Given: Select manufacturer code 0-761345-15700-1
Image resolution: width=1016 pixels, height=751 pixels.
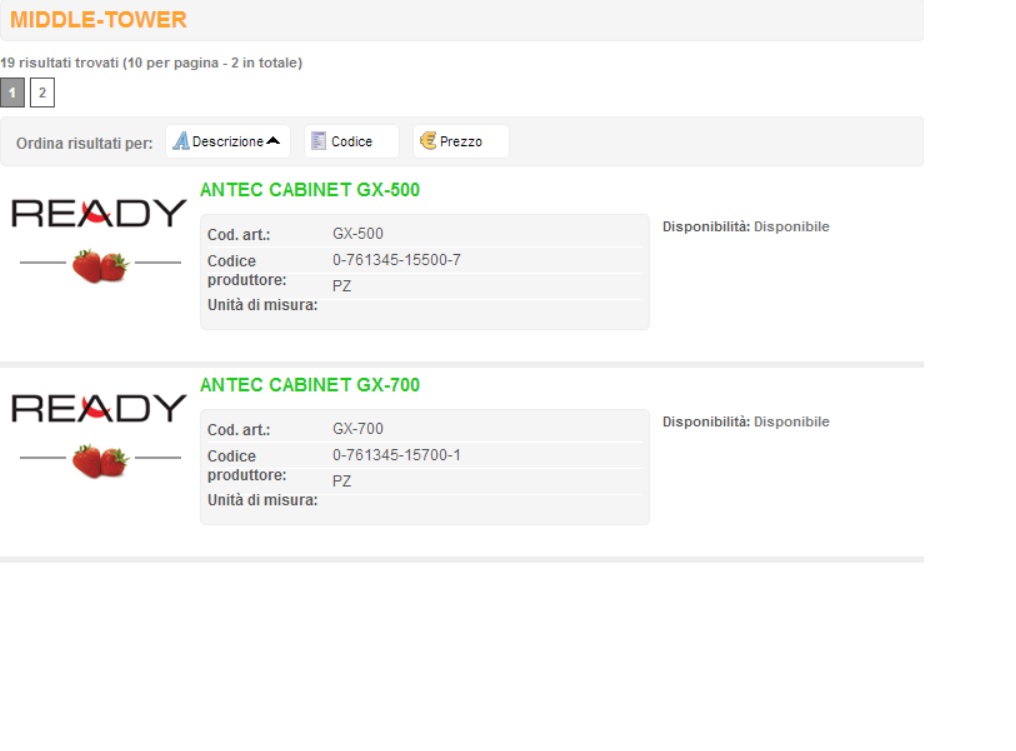Looking at the screenshot, I should (x=397, y=456).
